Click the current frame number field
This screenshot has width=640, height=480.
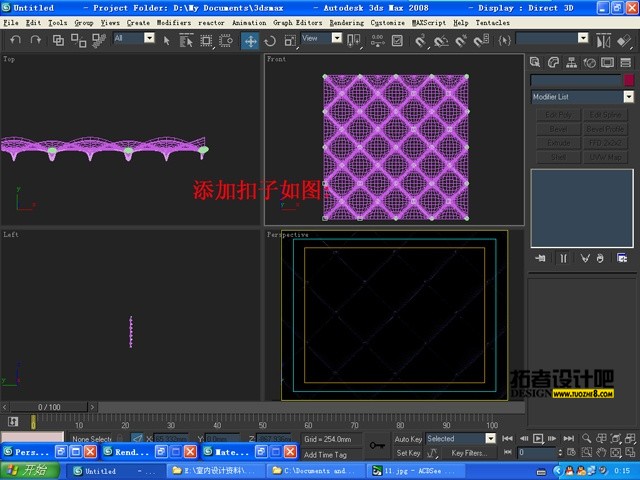[x=536, y=452]
